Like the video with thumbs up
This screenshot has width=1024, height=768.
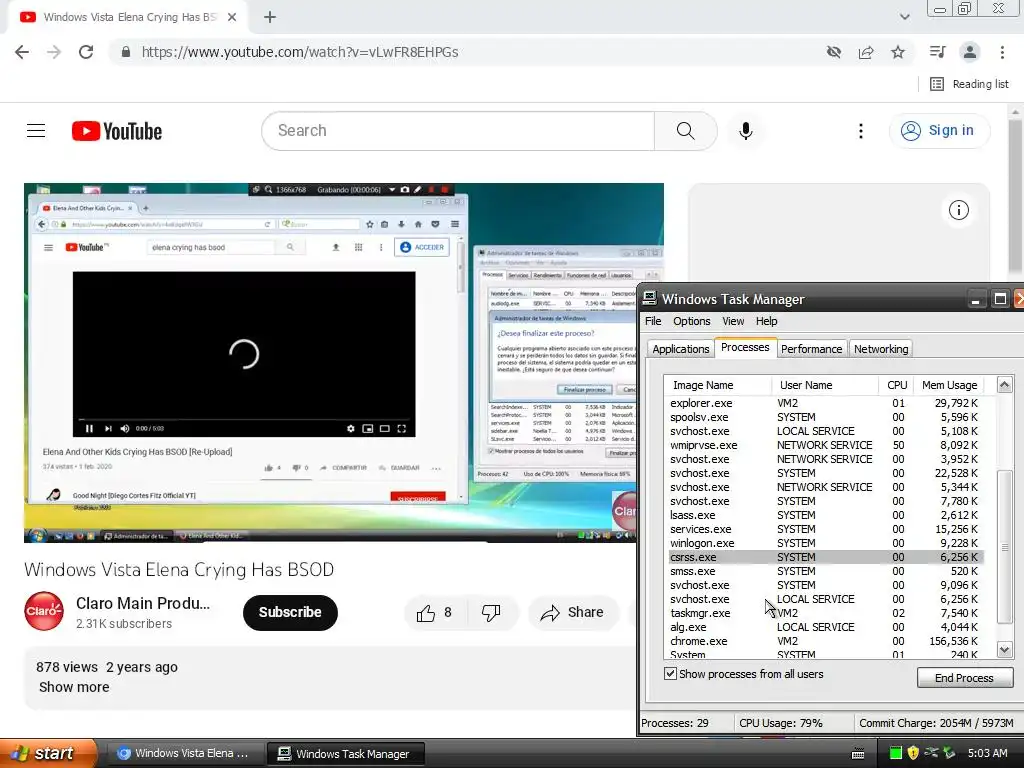(436, 613)
